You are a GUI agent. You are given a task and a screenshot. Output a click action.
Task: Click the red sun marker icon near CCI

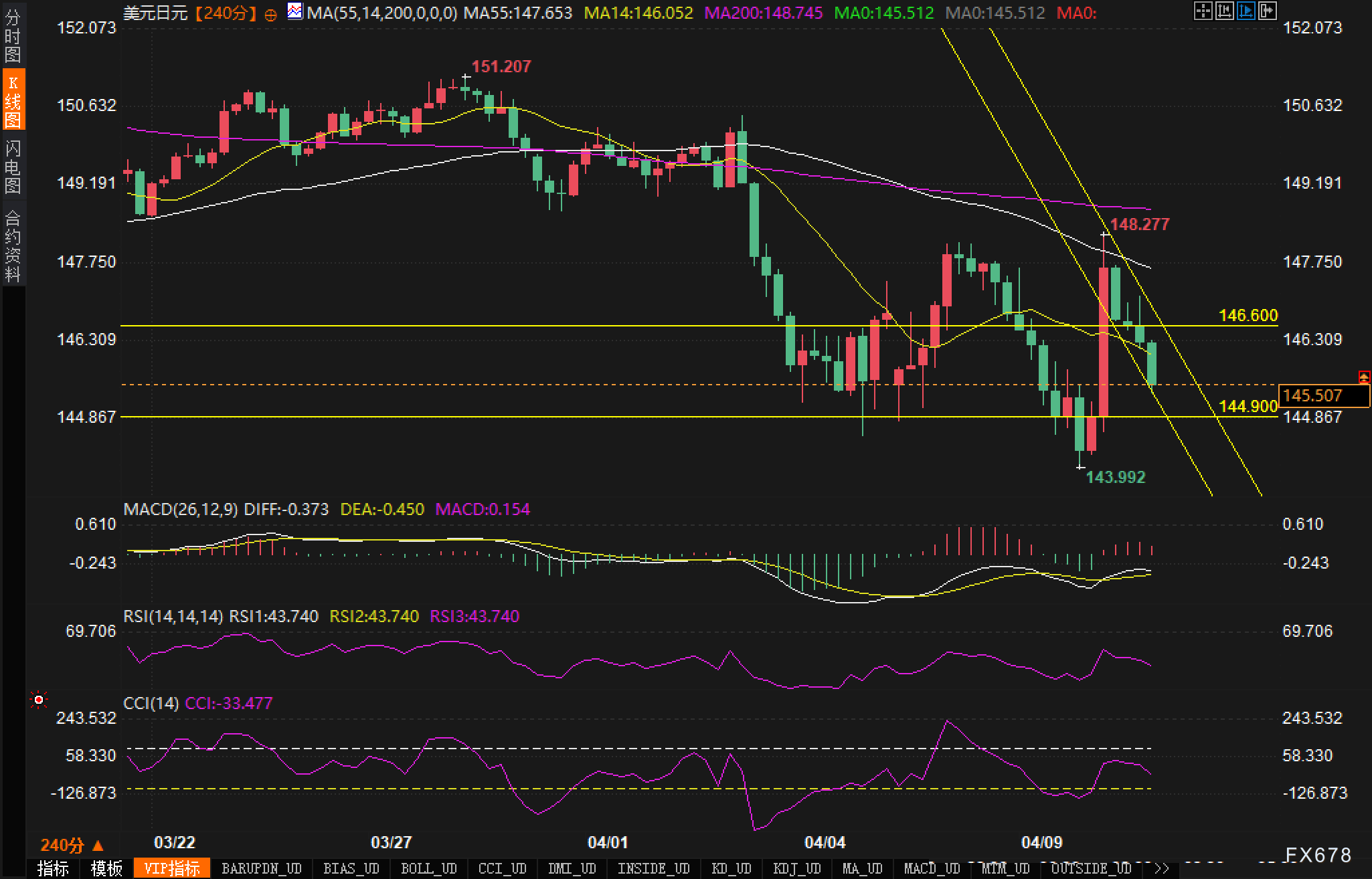39,700
